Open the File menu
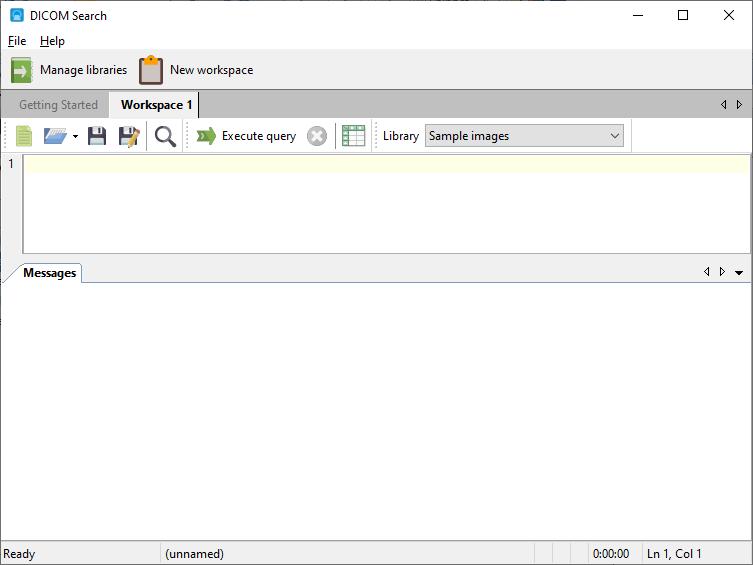The image size is (753, 565). coord(17,41)
